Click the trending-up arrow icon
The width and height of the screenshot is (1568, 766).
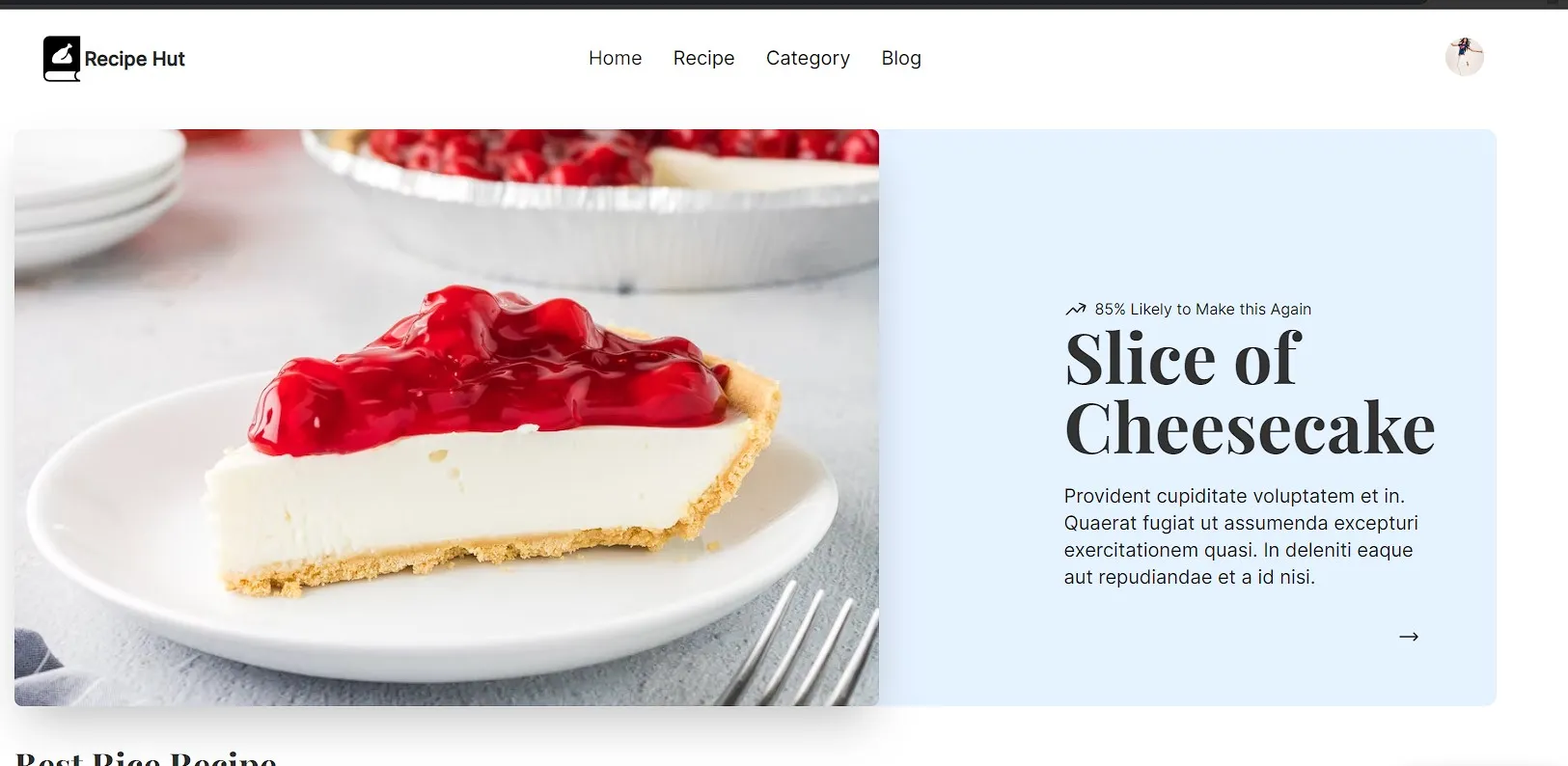1075,310
